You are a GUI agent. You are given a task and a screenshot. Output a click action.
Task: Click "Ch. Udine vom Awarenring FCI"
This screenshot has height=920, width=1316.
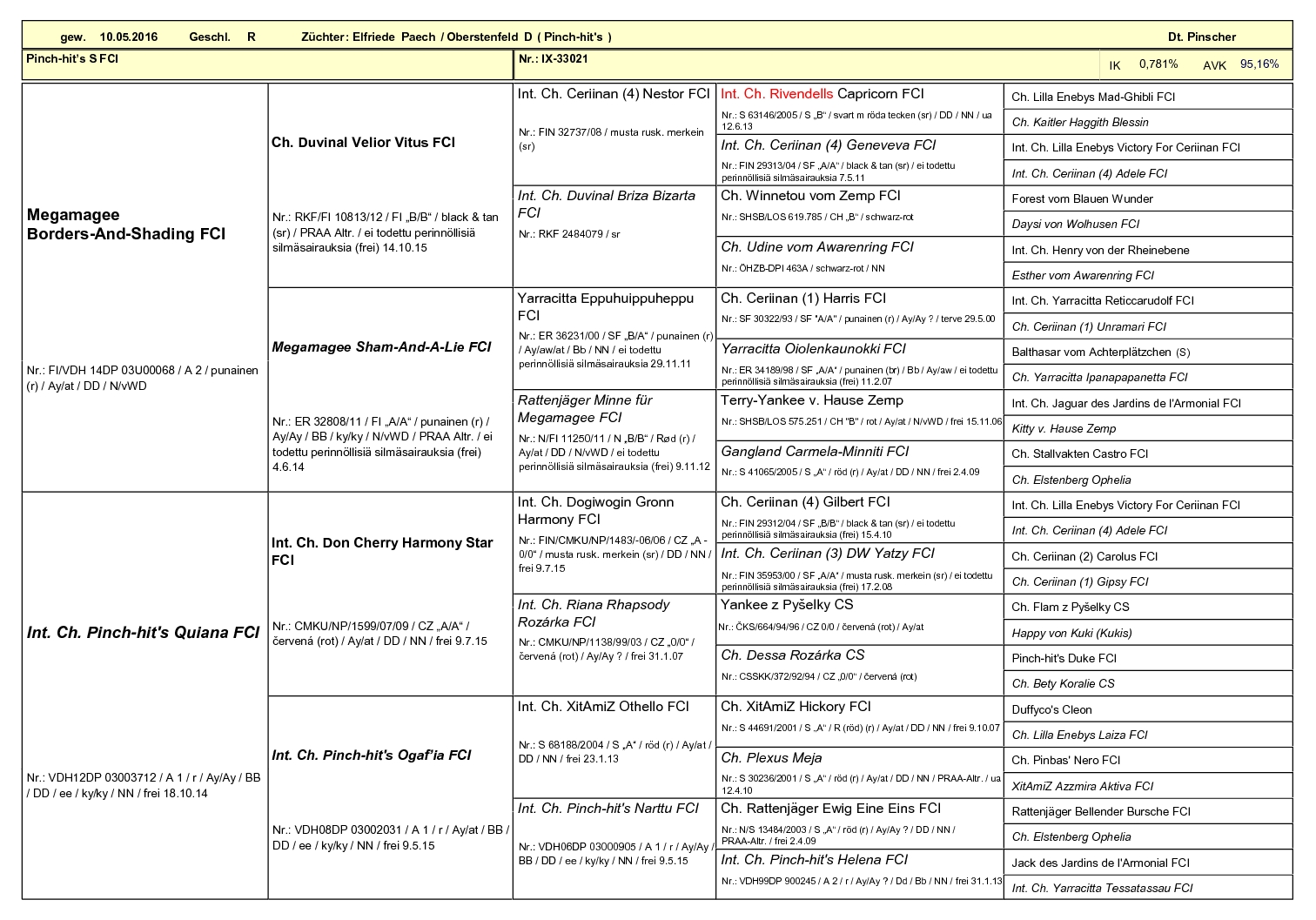pos(817,247)
